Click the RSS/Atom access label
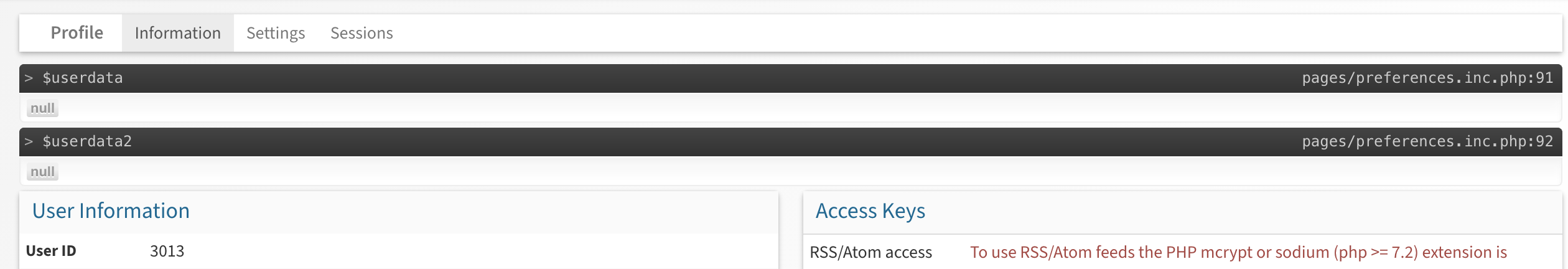Image resolution: width=1568 pixels, height=269 pixels. 870,252
